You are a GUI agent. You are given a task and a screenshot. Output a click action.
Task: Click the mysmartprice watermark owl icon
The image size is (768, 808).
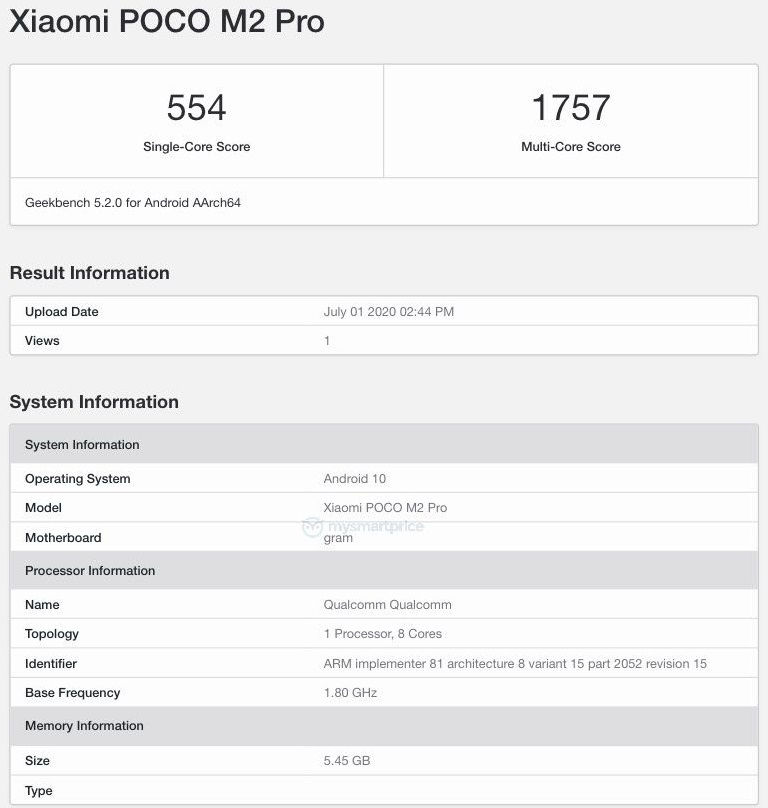[x=312, y=527]
